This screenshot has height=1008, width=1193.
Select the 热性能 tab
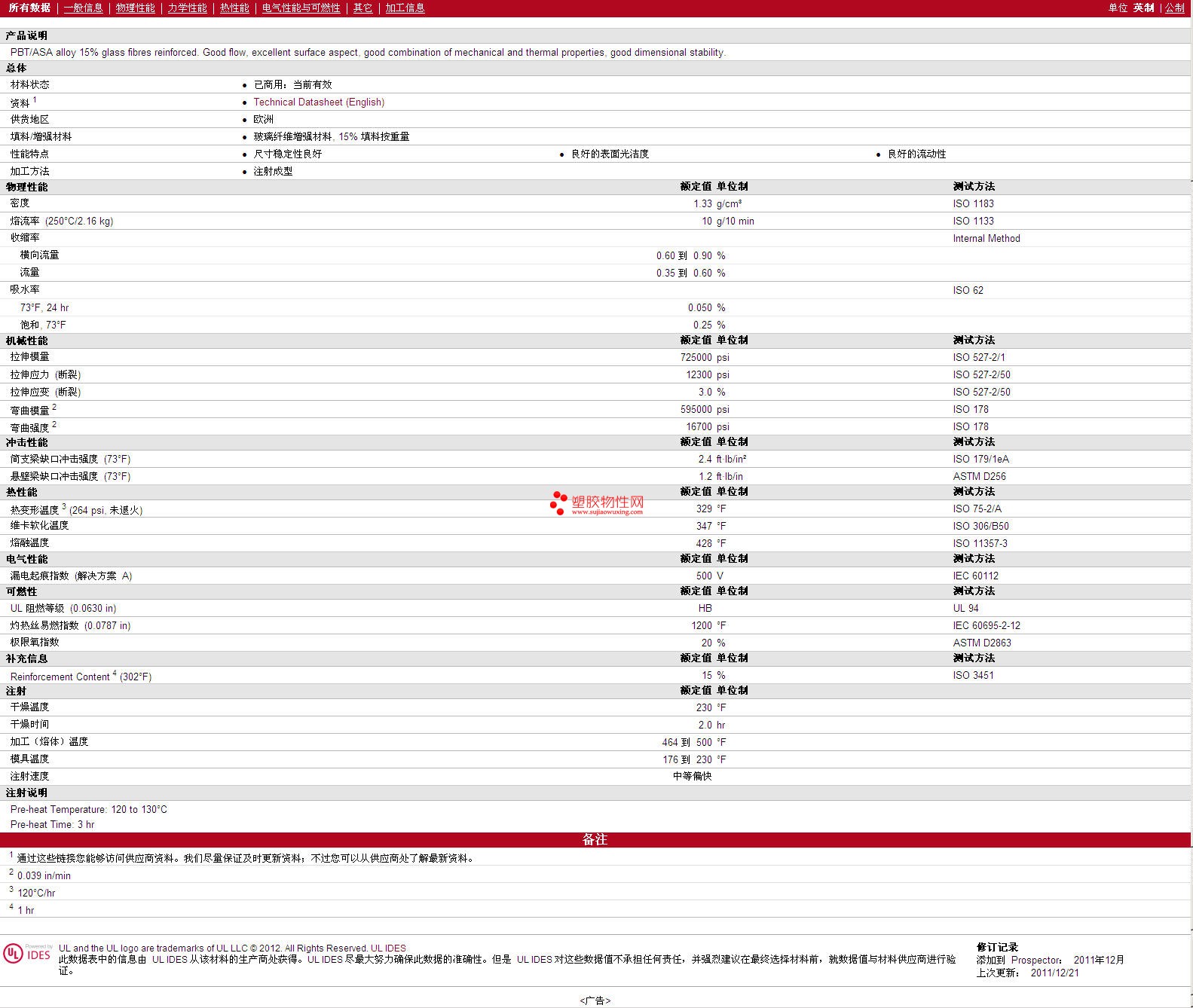point(234,8)
